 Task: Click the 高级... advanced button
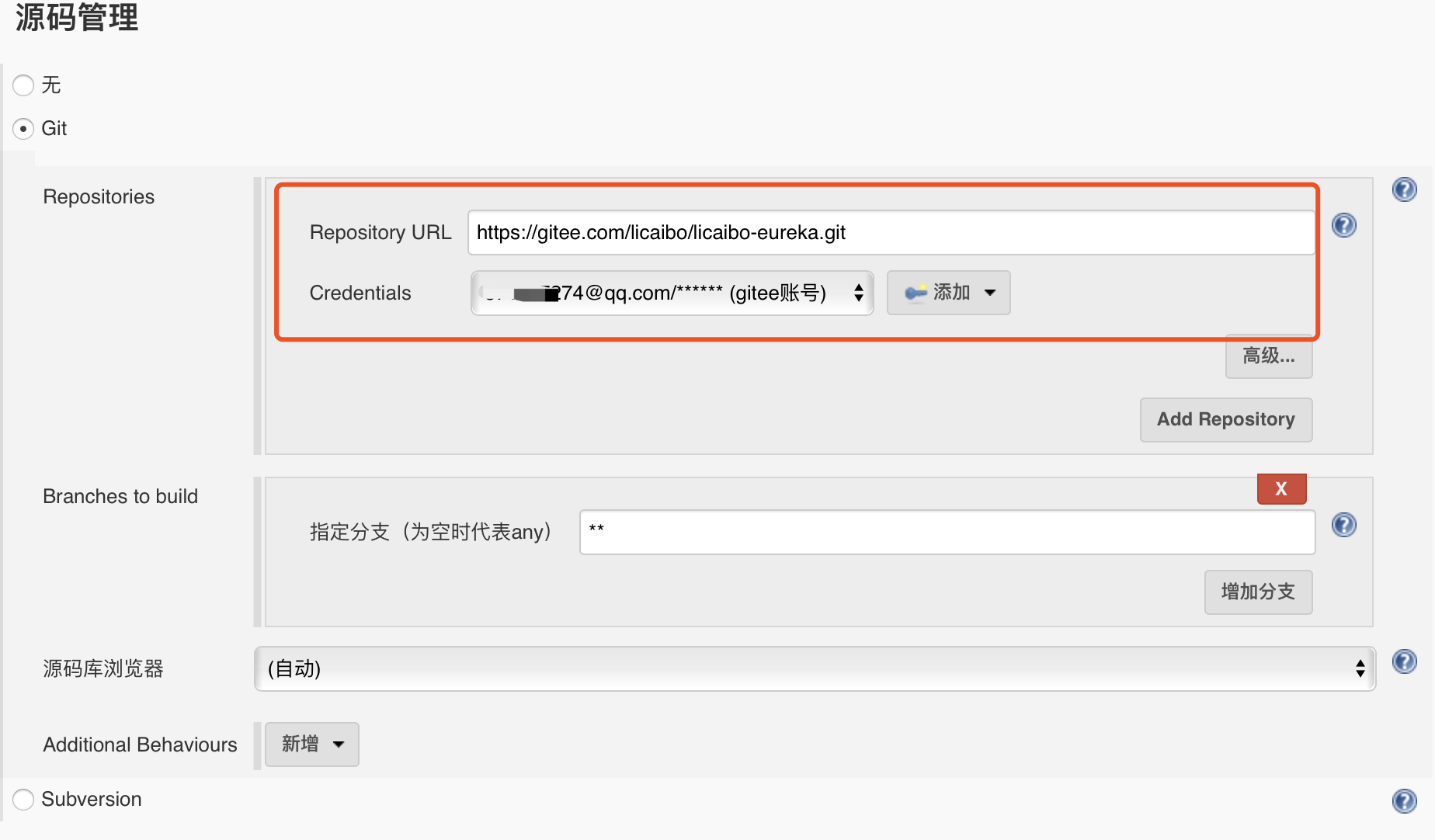pyautogui.click(x=1269, y=356)
